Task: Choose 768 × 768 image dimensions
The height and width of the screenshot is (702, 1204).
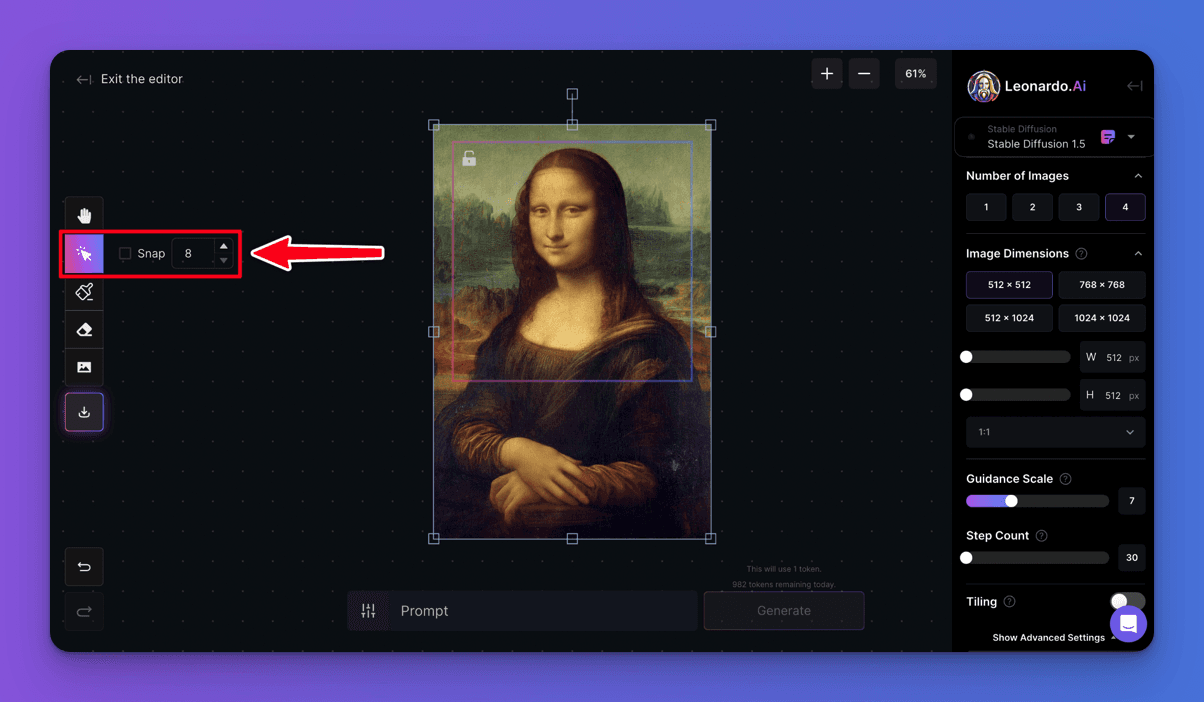Action: 1102,285
